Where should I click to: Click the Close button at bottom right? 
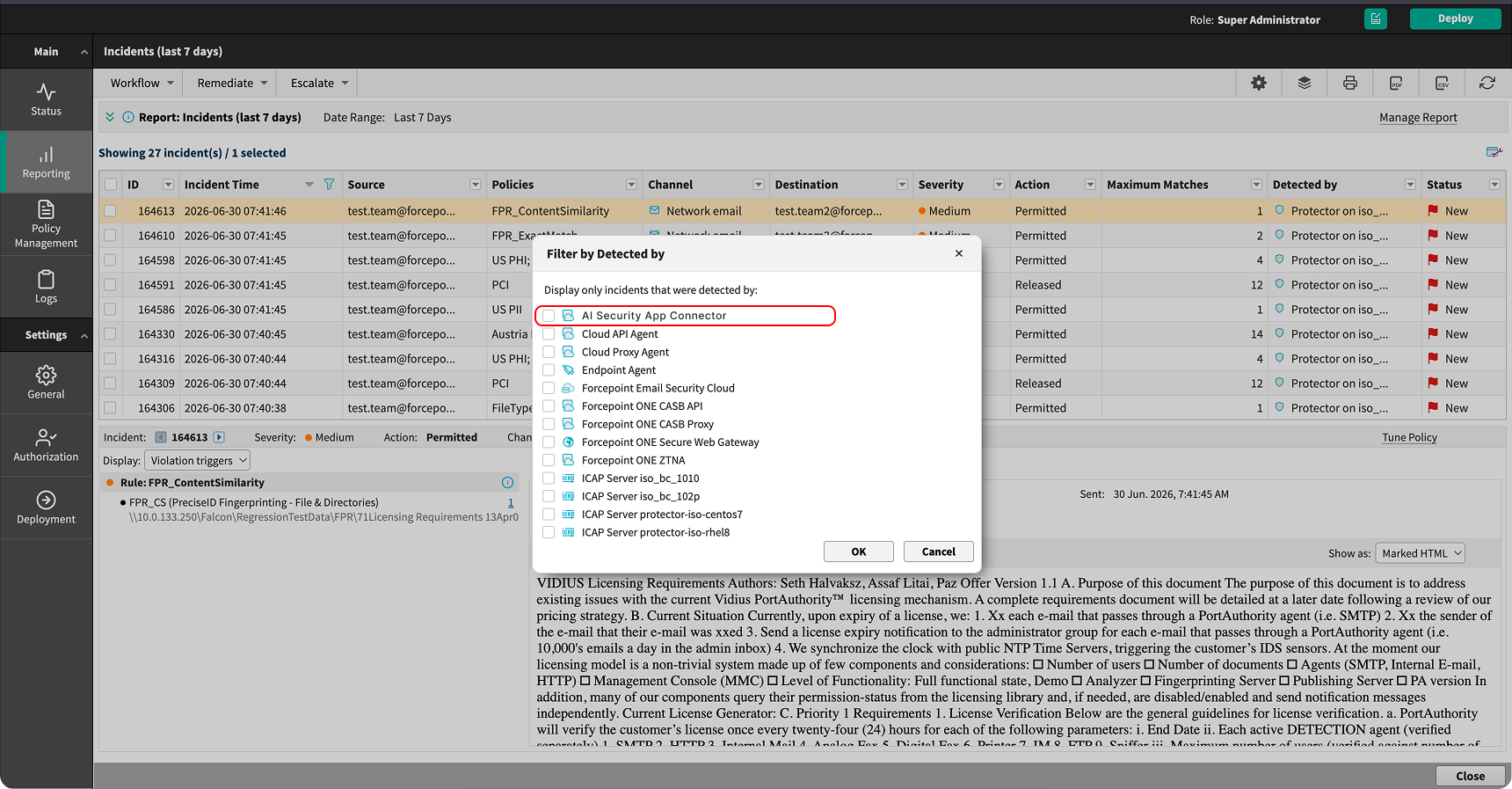tap(1470, 776)
